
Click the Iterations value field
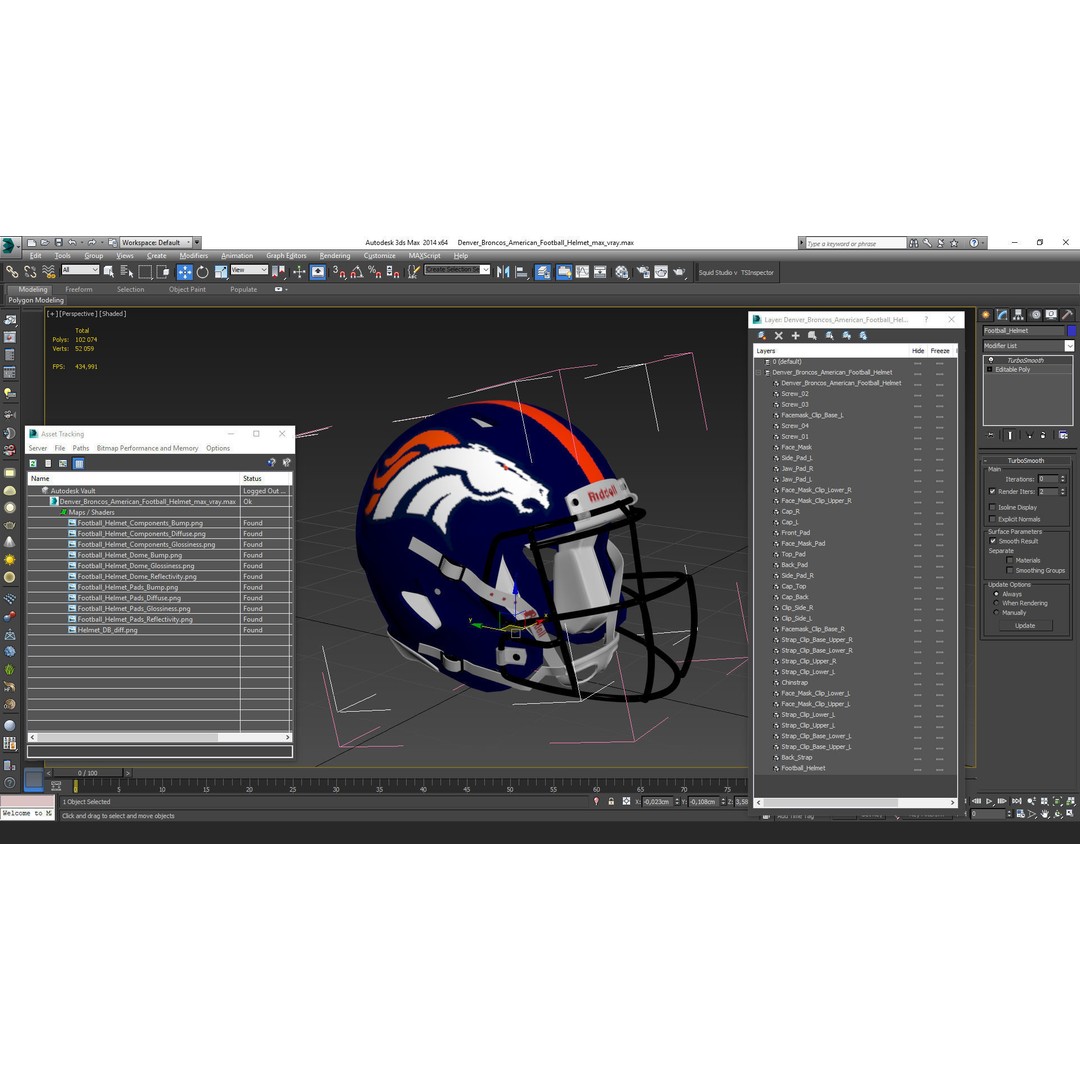click(x=1048, y=479)
